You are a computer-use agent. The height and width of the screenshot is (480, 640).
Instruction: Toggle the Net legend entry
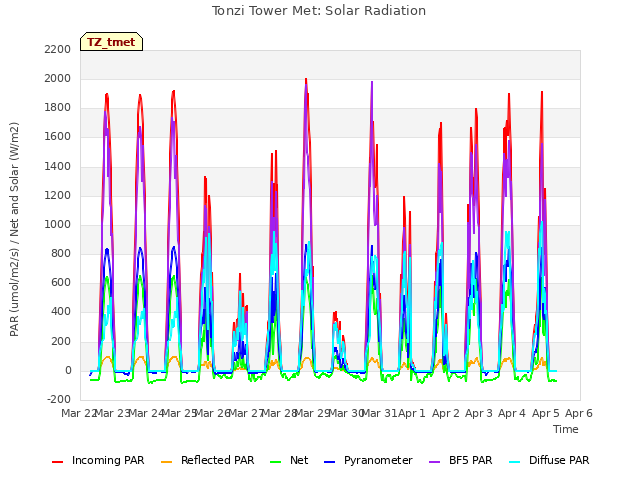[289, 460]
